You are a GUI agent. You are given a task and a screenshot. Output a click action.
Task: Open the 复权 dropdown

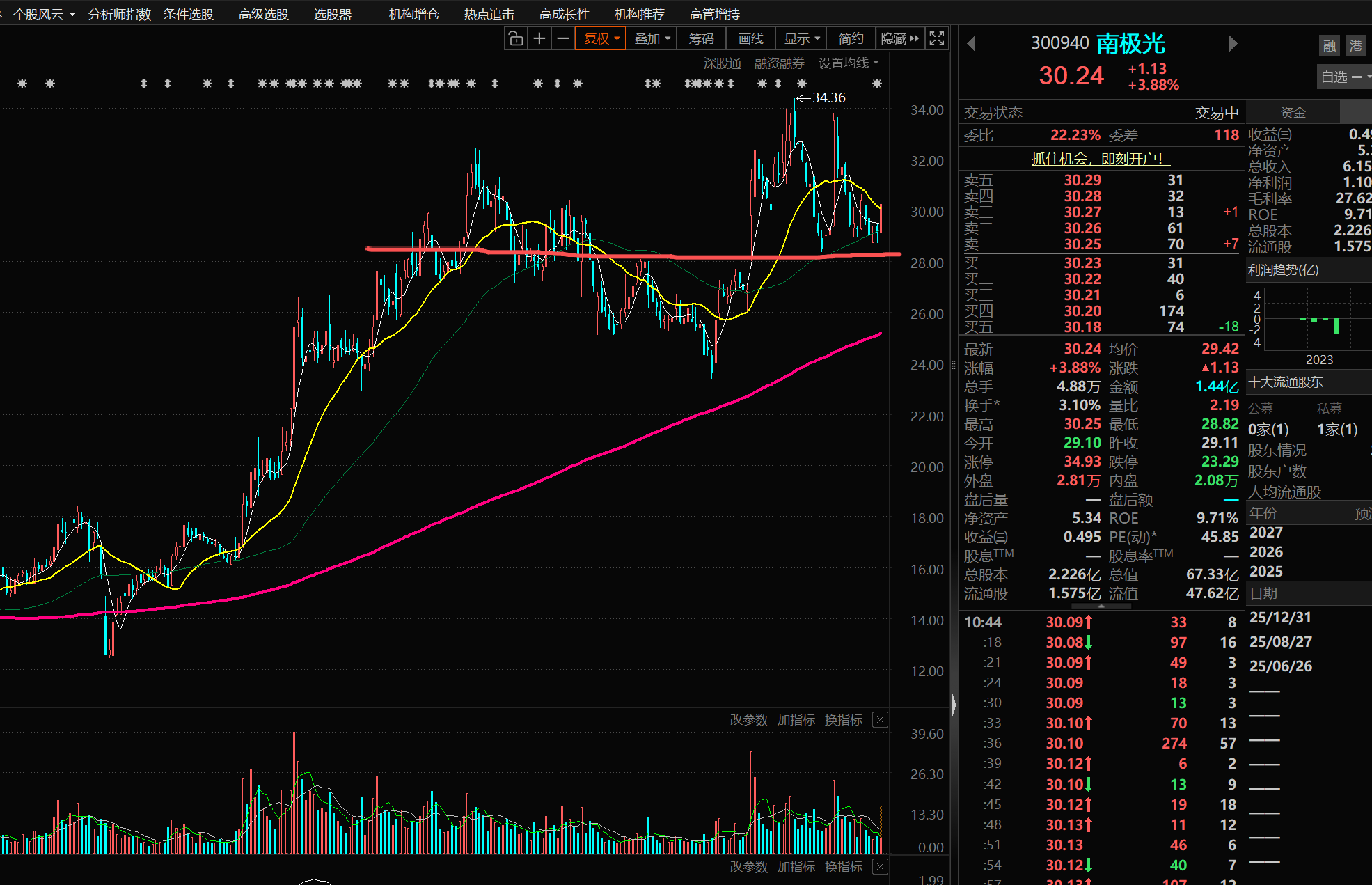[601, 39]
